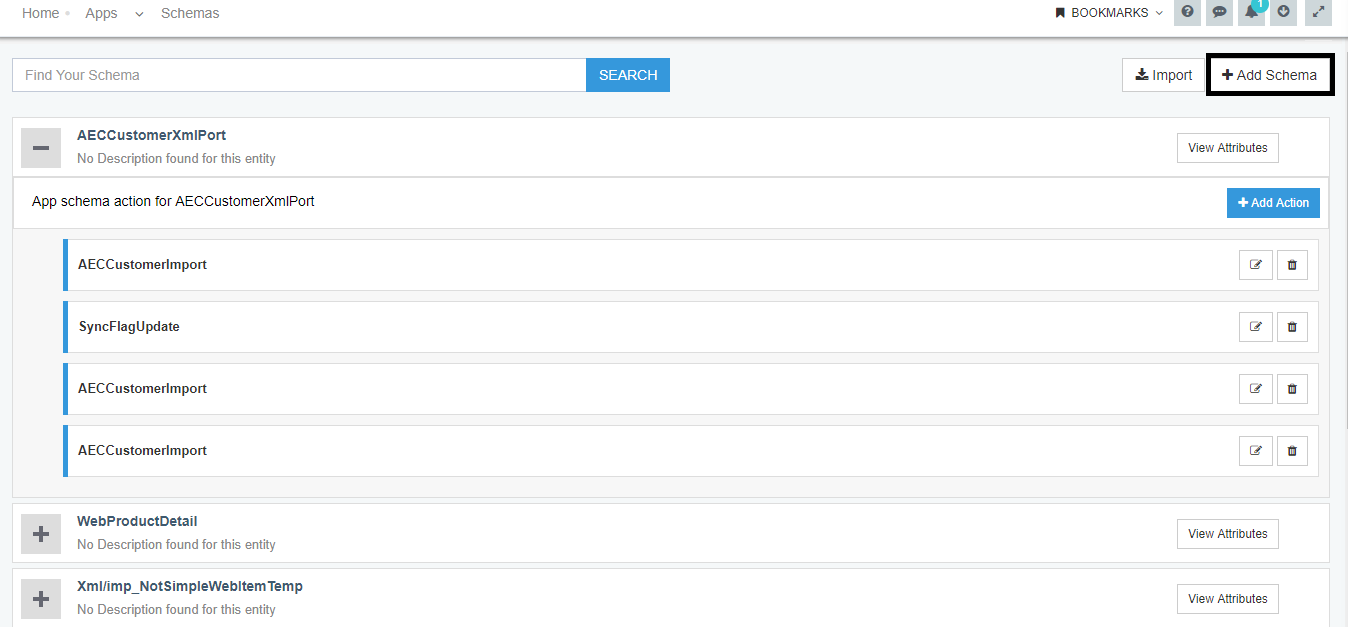Viewport: 1348px width, 627px height.
Task: Enter fullscreen using the expand arrows icon
Action: coord(1316,12)
